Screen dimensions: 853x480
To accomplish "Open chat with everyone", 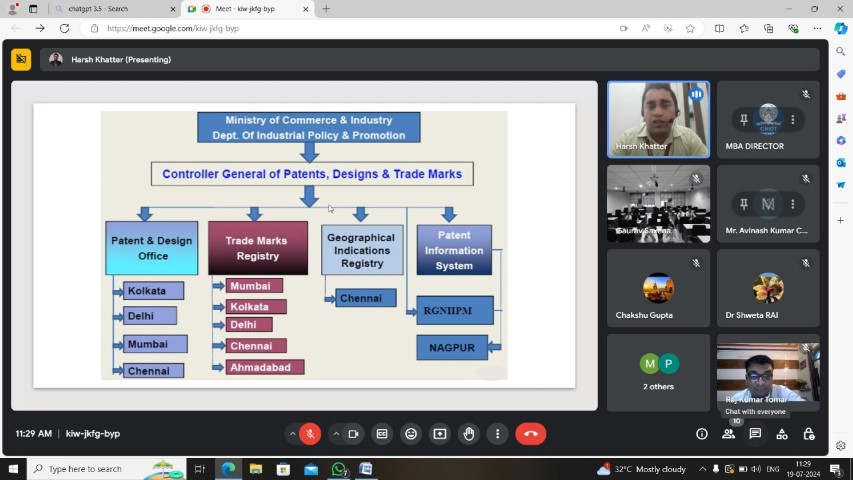I will [755, 434].
